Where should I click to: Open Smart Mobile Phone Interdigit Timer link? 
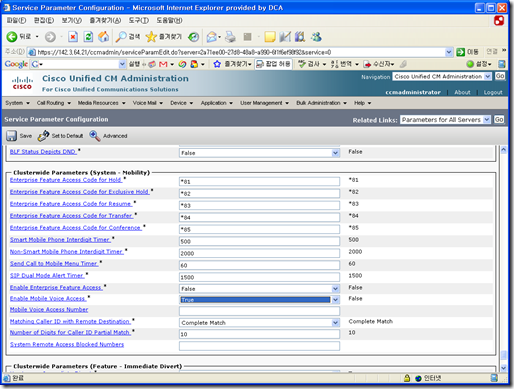pyautogui.click(x=60, y=240)
